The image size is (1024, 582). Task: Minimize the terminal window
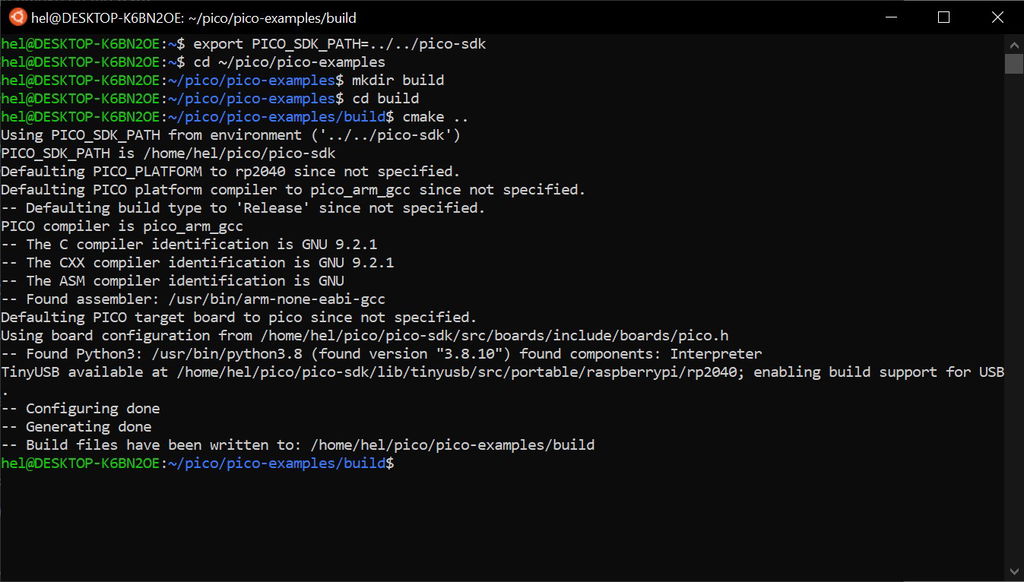[887, 17]
